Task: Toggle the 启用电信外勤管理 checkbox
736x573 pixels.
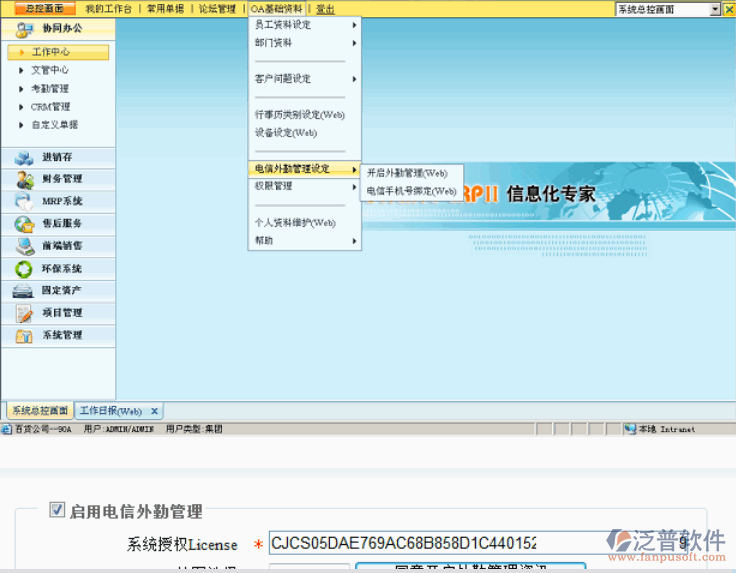Action: [x=57, y=510]
